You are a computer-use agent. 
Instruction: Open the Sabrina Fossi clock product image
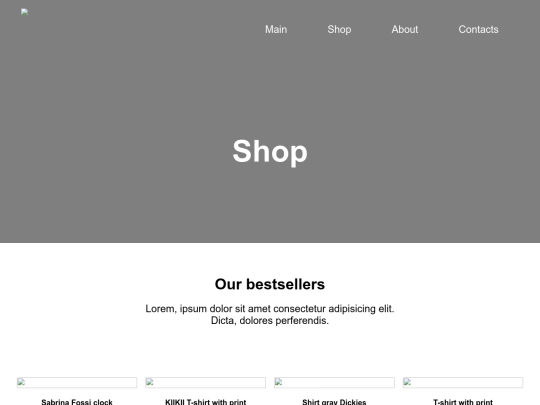point(77,382)
